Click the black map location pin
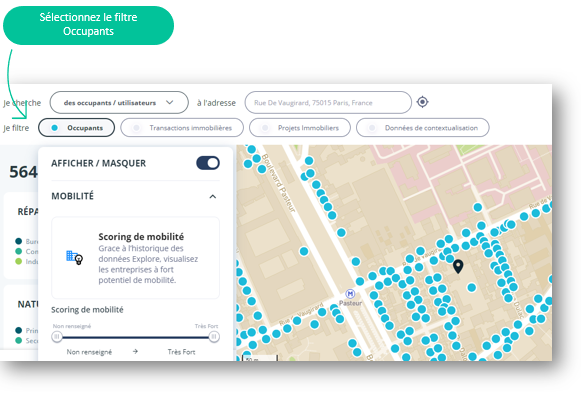581x397 pixels. click(458, 267)
